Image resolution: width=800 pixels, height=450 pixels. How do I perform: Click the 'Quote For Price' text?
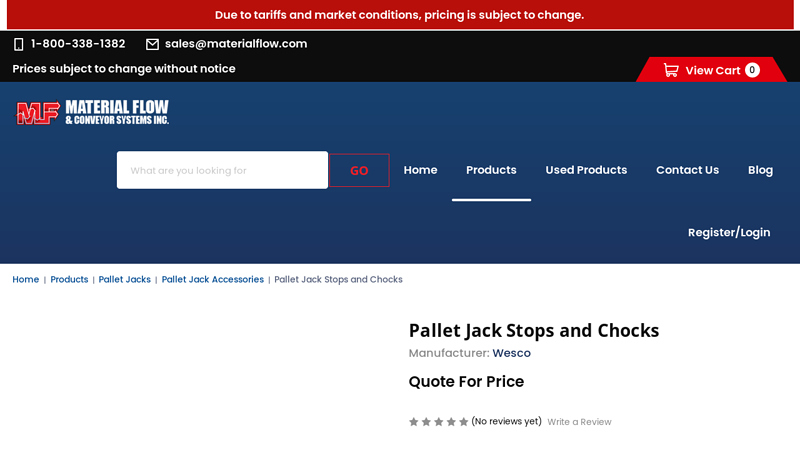[466, 382]
